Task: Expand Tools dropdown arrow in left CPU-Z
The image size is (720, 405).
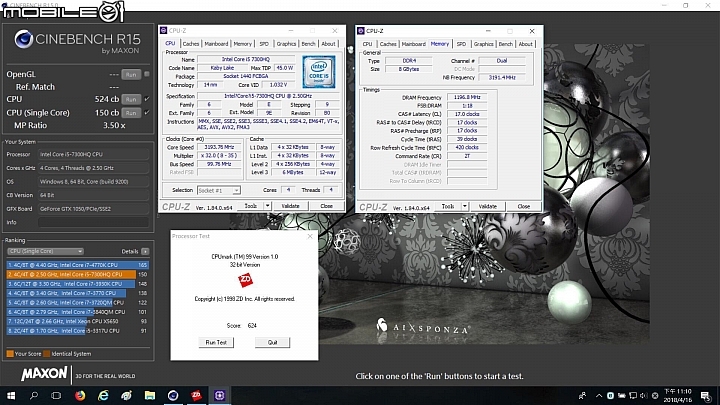Action: click(x=267, y=206)
